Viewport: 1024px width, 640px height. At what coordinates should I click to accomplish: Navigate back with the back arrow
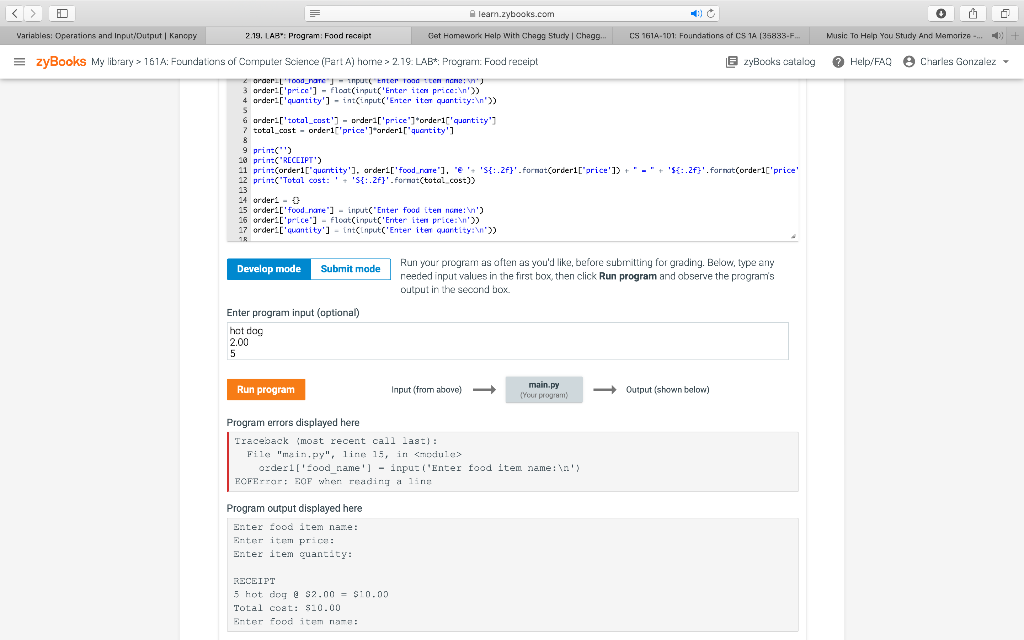[13, 12]
